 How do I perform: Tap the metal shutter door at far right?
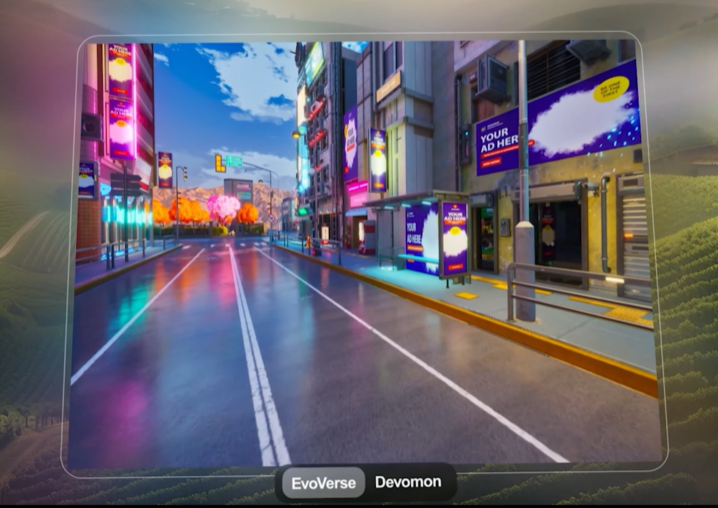(x=632, y=235)
